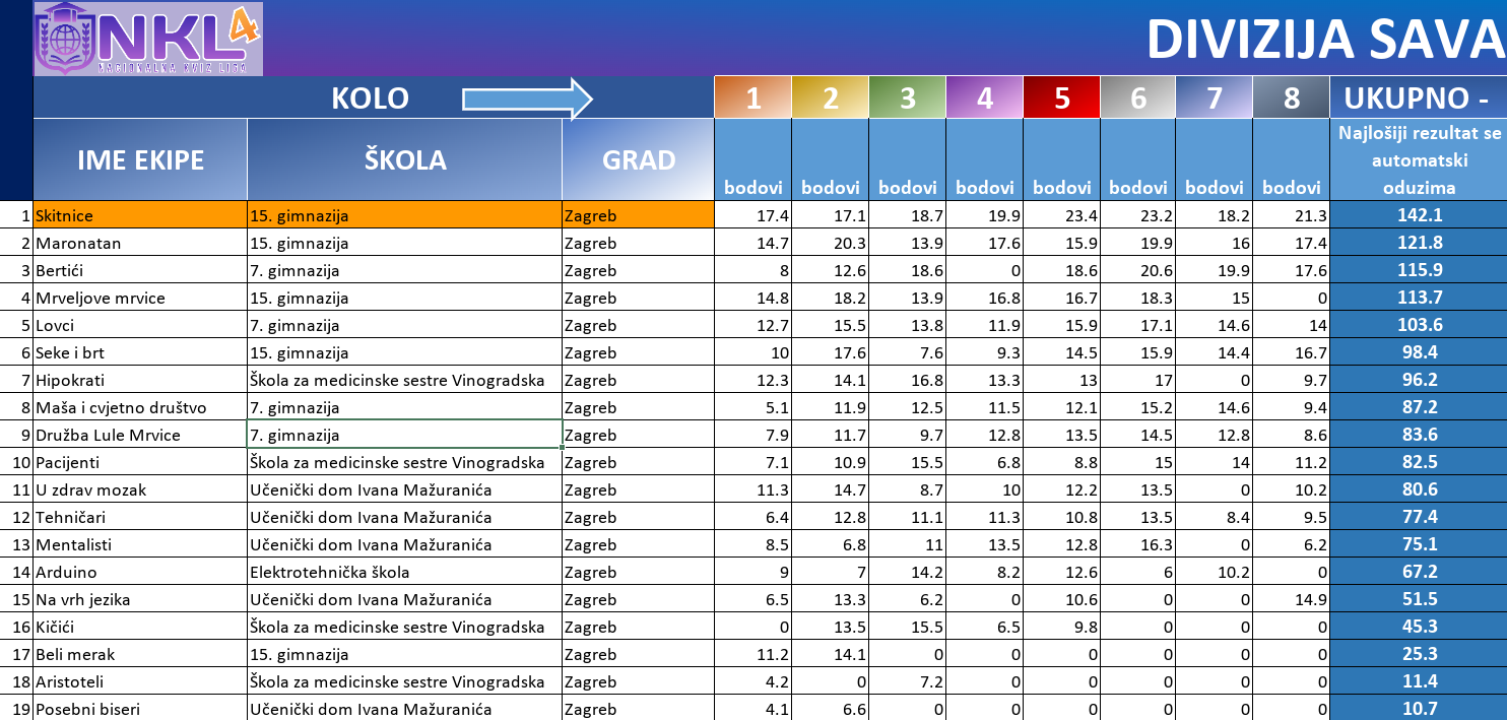Select the white arrow shape beside KOLO
Image resolution: width=1507 pixels, height=720 pixels.
[527, 99]
